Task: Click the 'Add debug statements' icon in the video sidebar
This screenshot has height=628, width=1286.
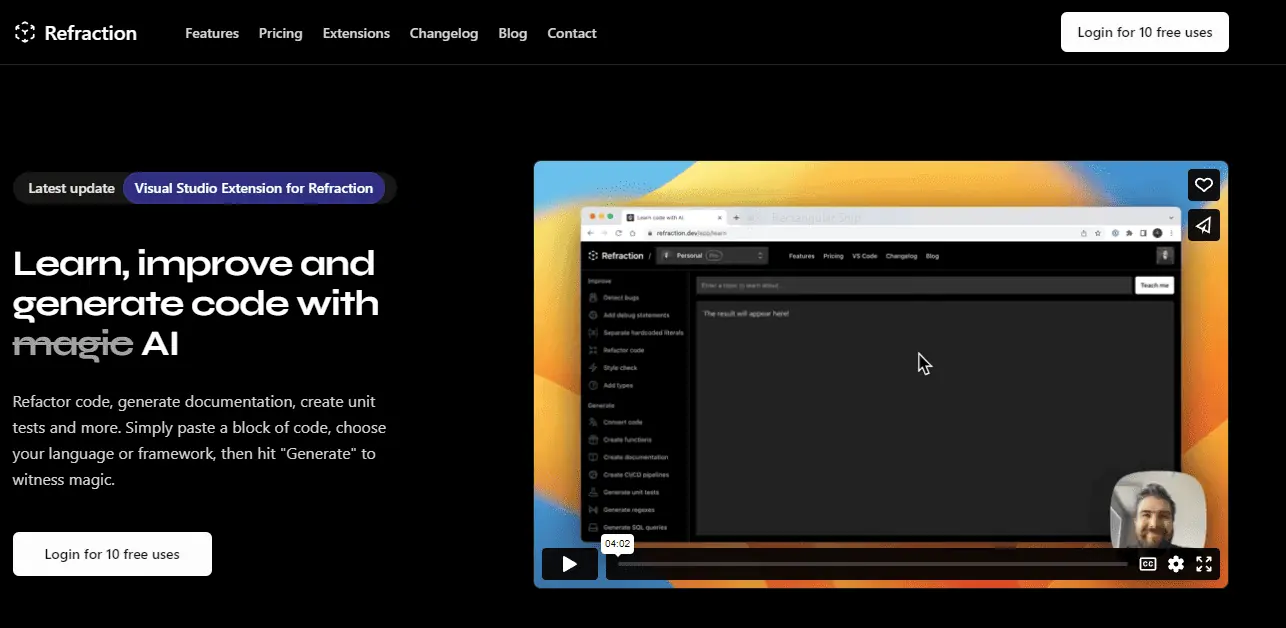Action: pos(593,315)
